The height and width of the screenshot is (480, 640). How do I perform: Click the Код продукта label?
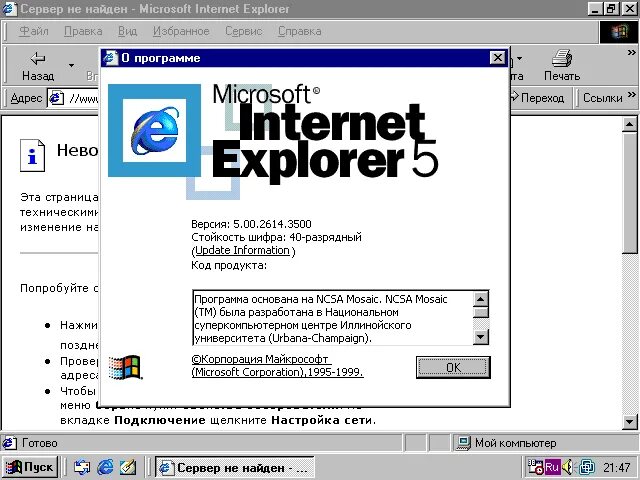(229, 266)
